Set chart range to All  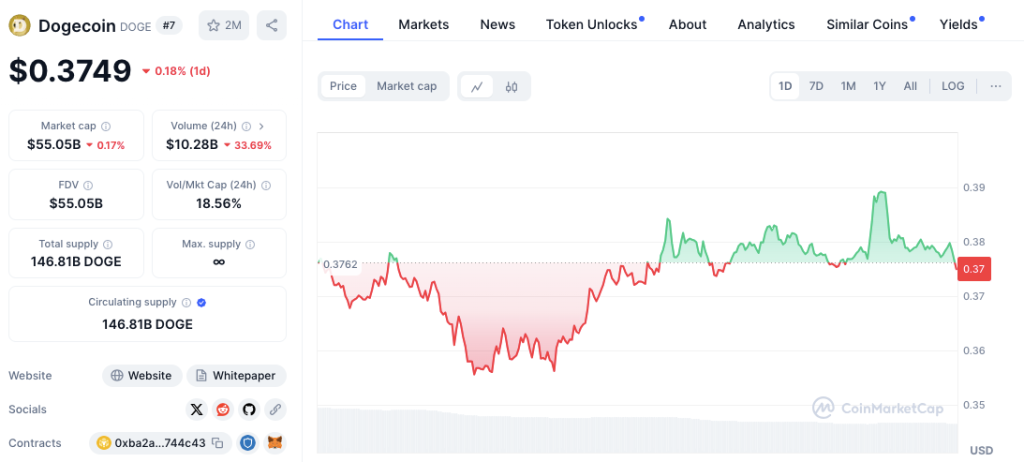coord(910,86)
